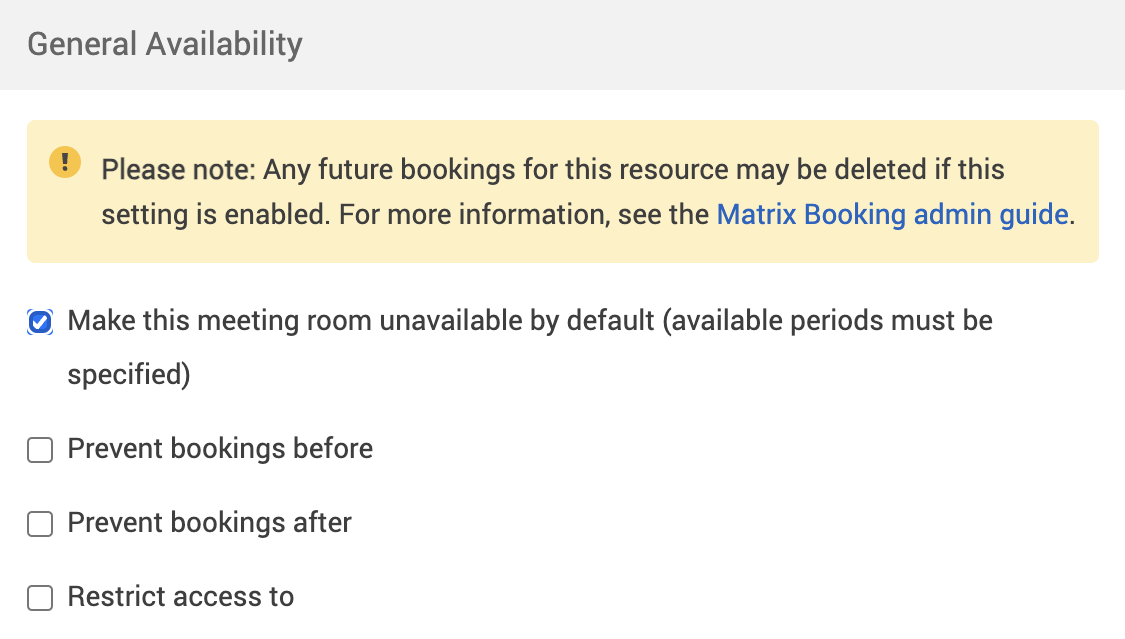The width and height of the screenshot is (1125, 639).
Task: Enable the Prevent bookings before checkbox
Action: pos(40,450)
